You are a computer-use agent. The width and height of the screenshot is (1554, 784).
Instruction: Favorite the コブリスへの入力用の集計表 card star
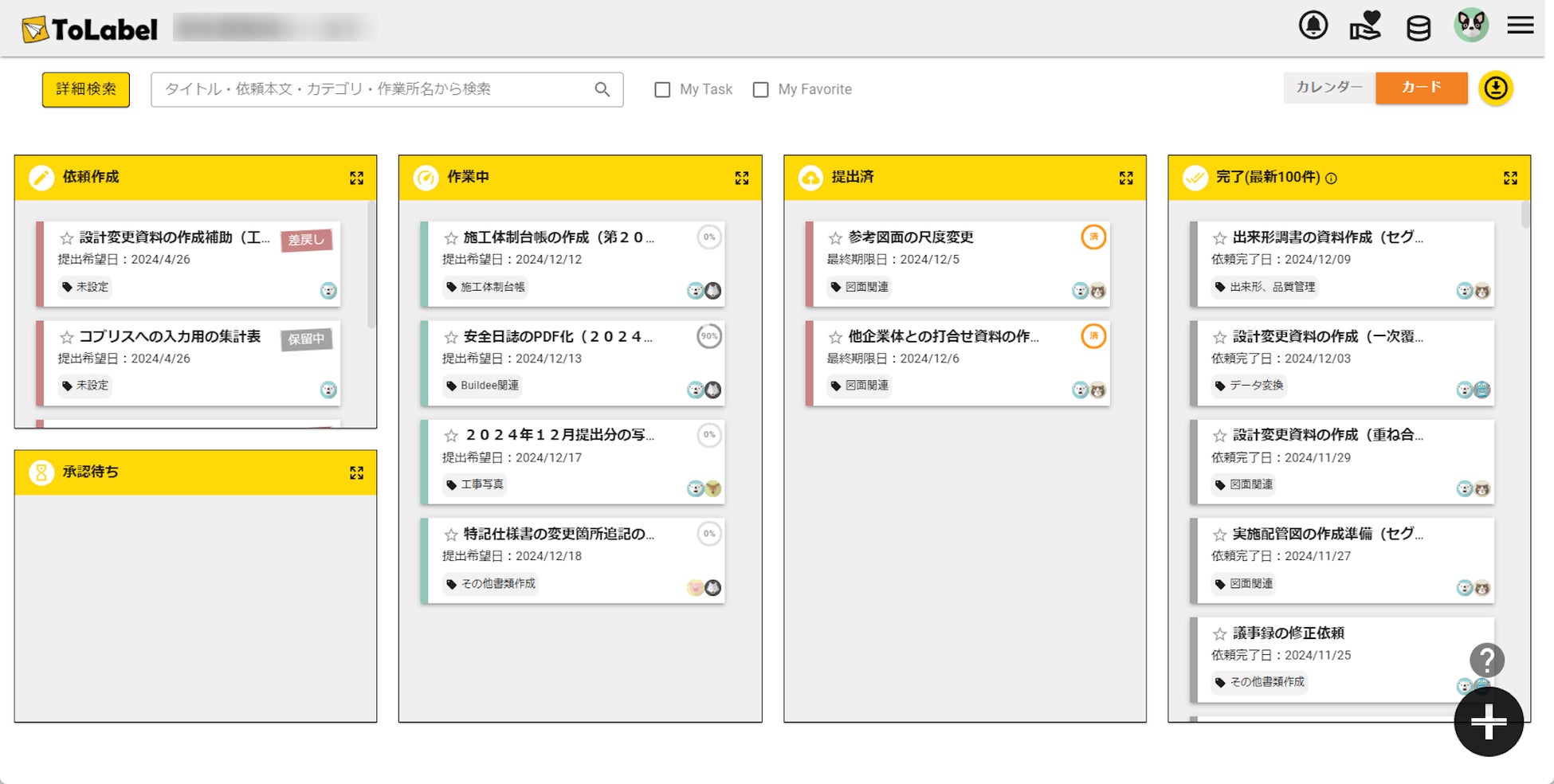[67, 337]
